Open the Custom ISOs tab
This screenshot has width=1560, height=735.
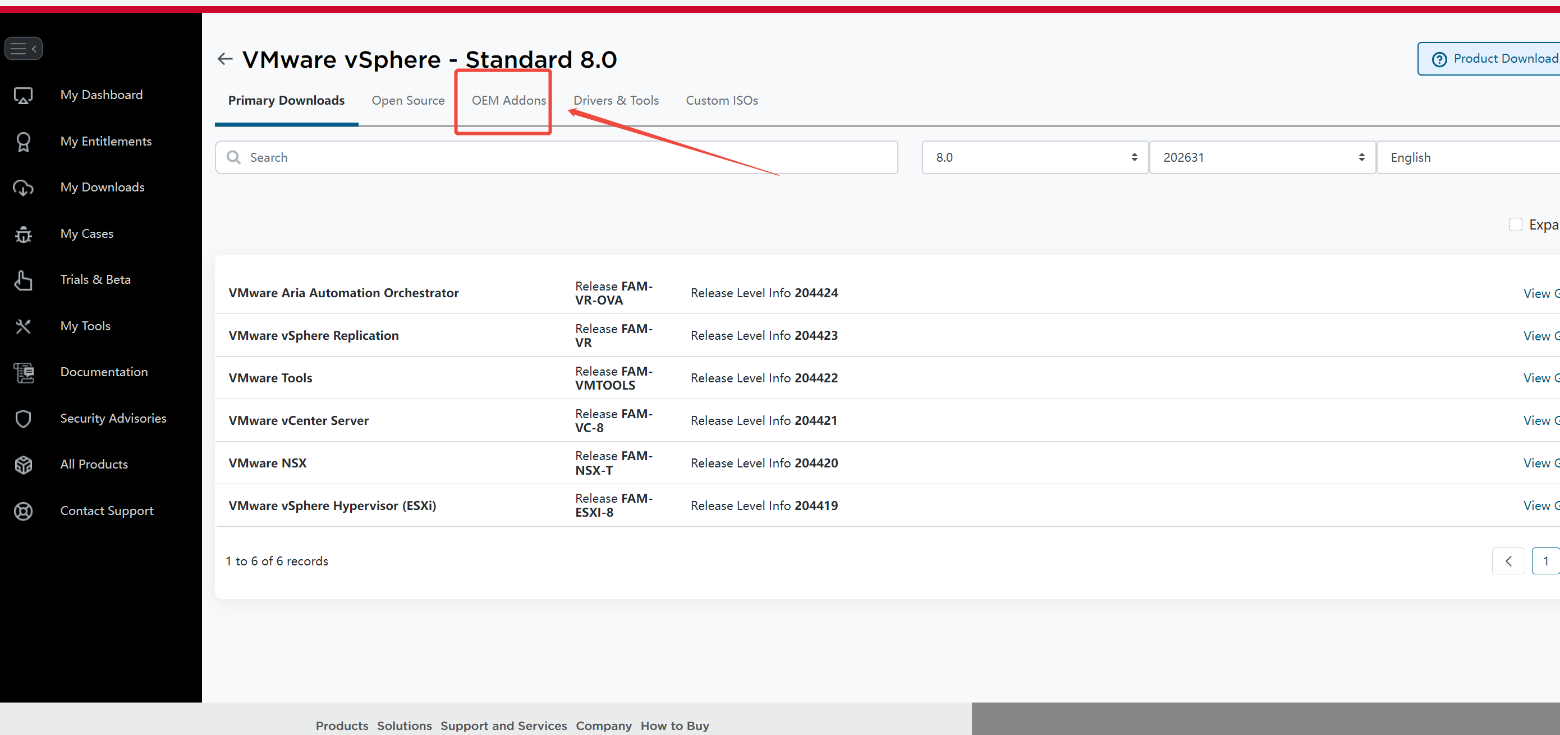(722, 101)
